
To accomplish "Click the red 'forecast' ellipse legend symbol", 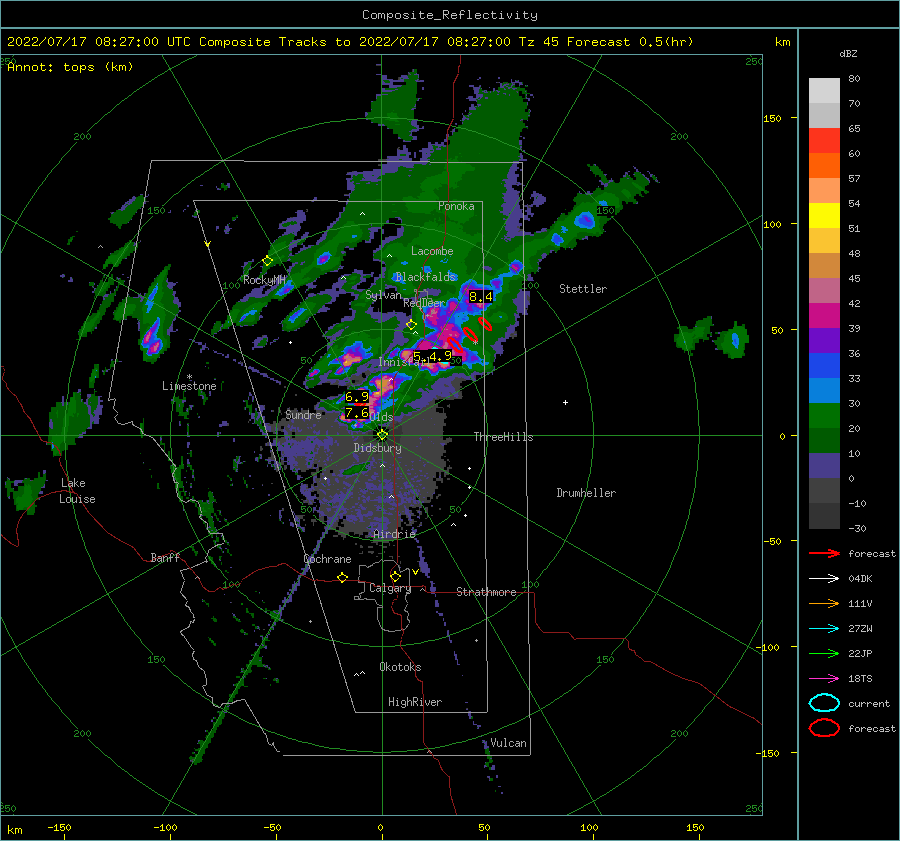I will click(824, 728).
